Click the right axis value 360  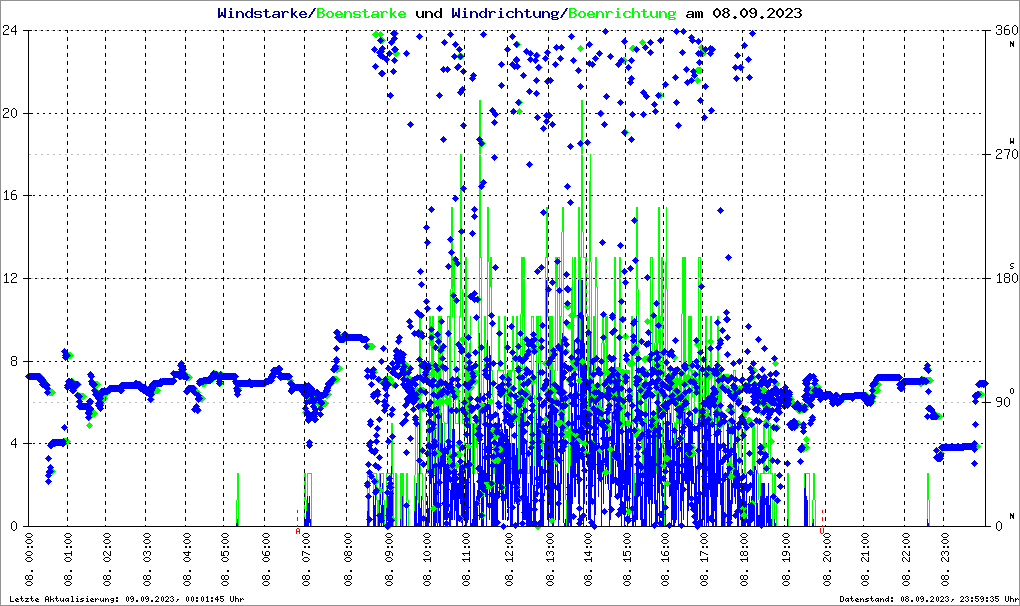1006,30
